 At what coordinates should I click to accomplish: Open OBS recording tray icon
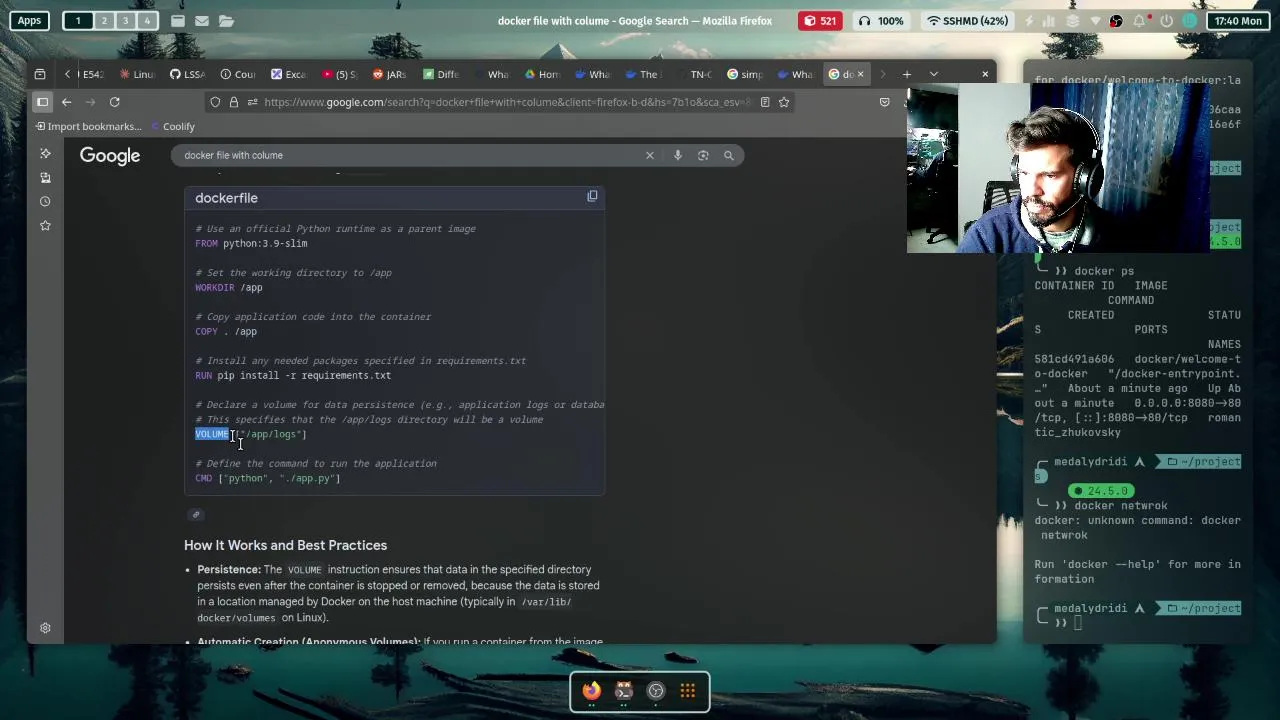pos(1116,21)
